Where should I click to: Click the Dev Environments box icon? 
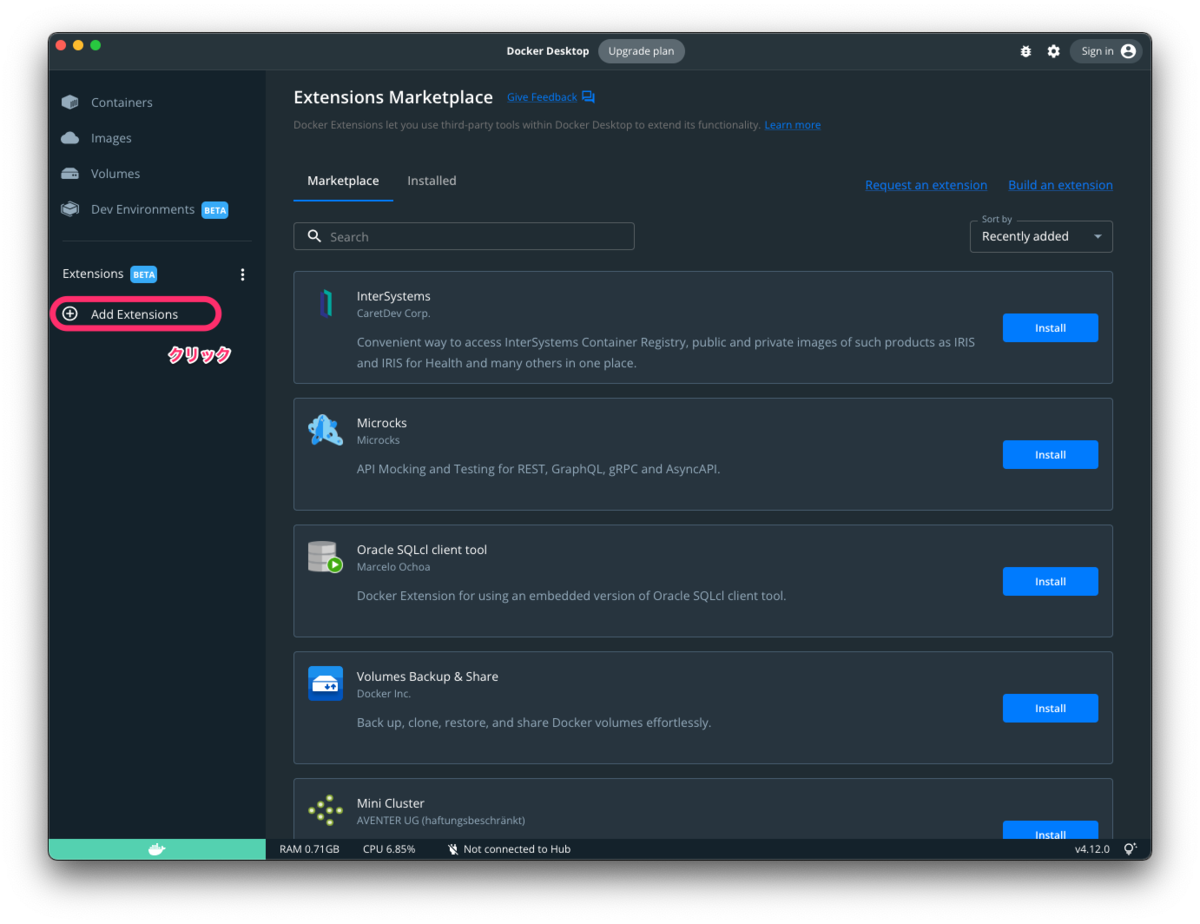[70, 209]
